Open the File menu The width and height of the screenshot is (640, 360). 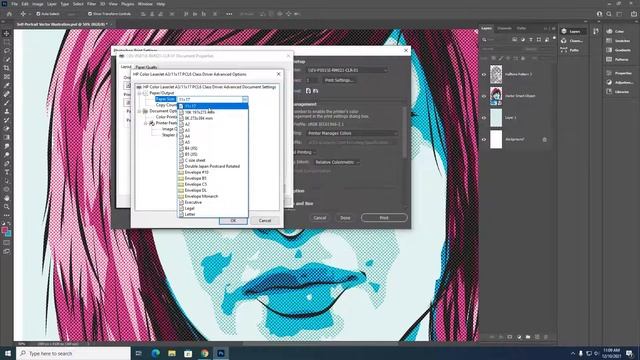point(14,4)
